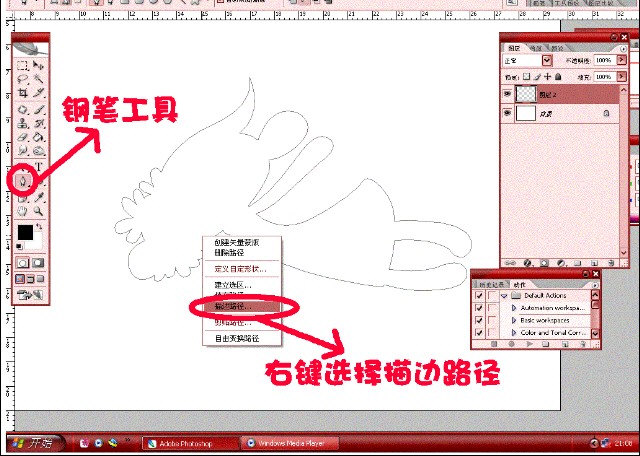640x456 pixels.
Task: Open the blend mode dropdown 正常
Action: [547, 61]
